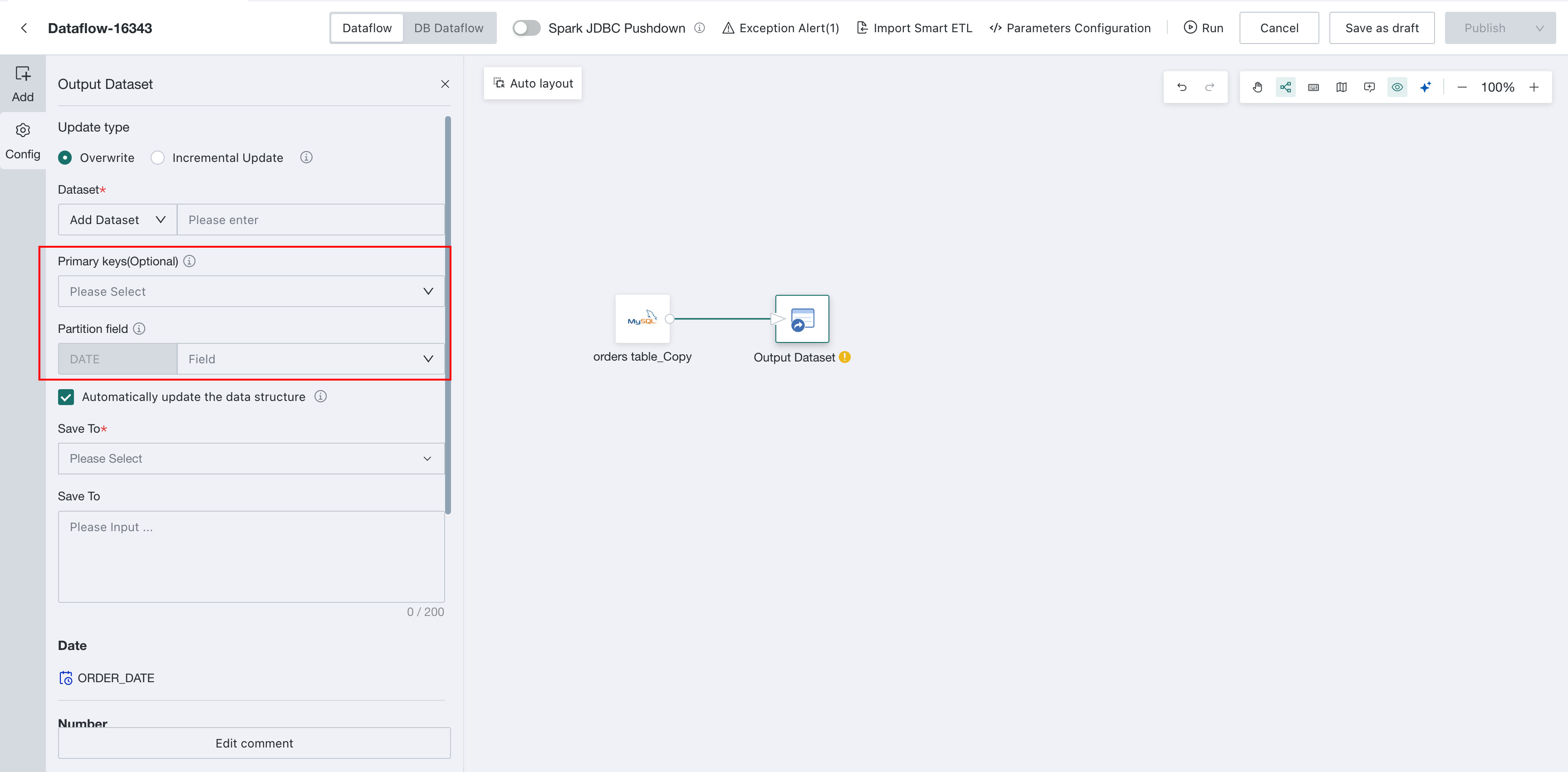Switch to the DB Dataflow tab
The image size is (1568, 772).
pos(449,28)
